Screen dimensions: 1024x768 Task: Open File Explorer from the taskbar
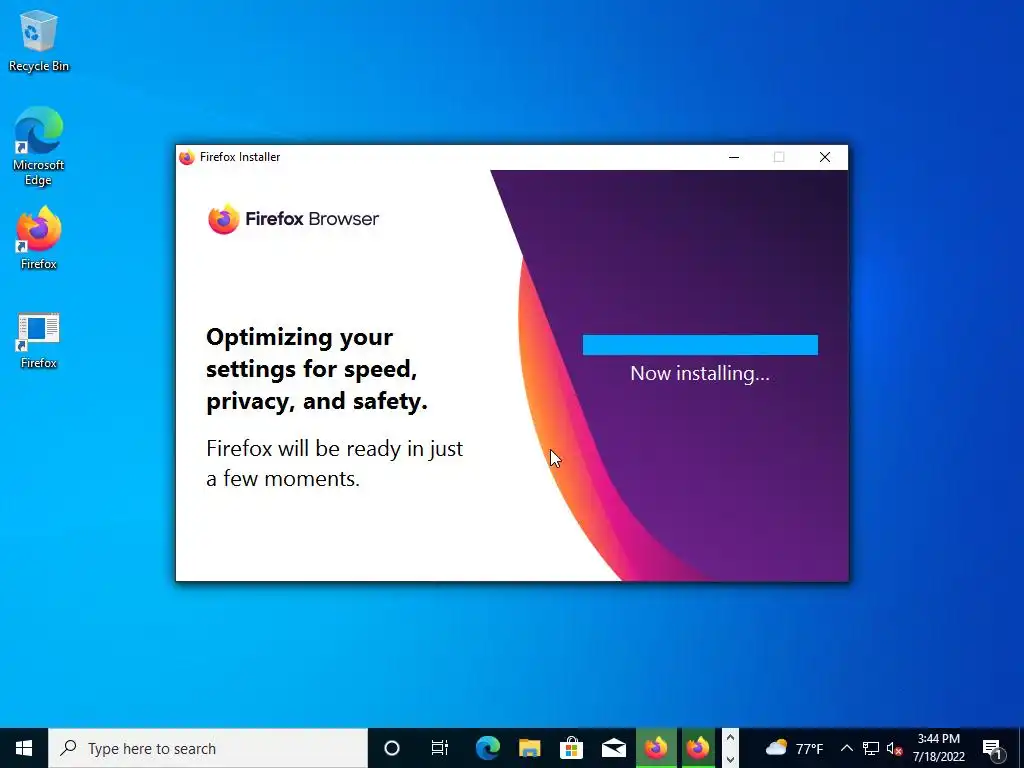click(x=530, y=748)
